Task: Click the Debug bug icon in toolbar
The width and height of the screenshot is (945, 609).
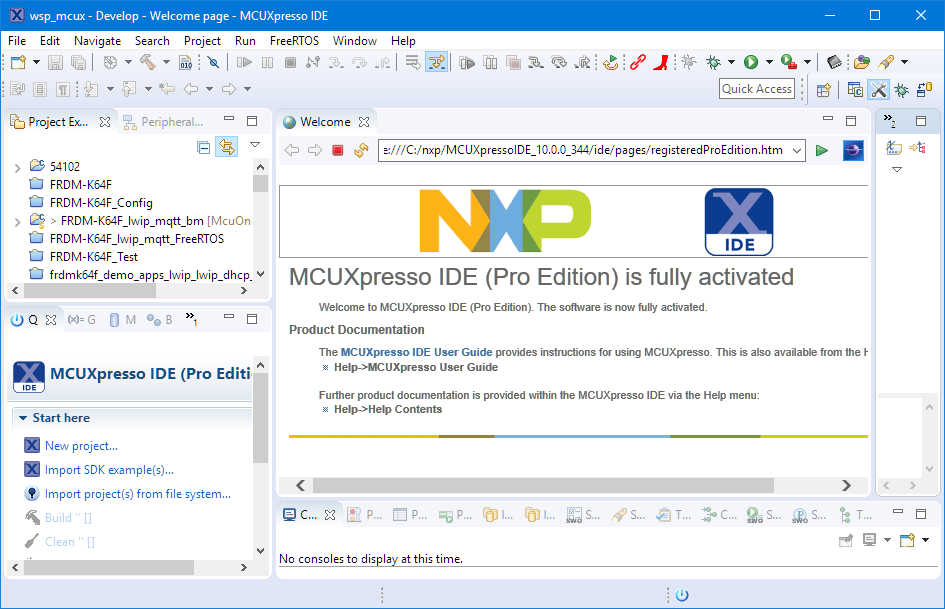Action: click(x=711, y=62)
